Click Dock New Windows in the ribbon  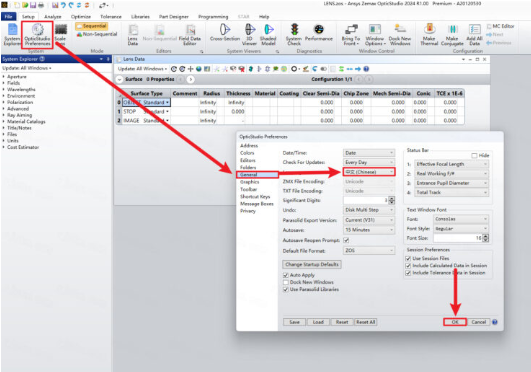coord(400,35)
